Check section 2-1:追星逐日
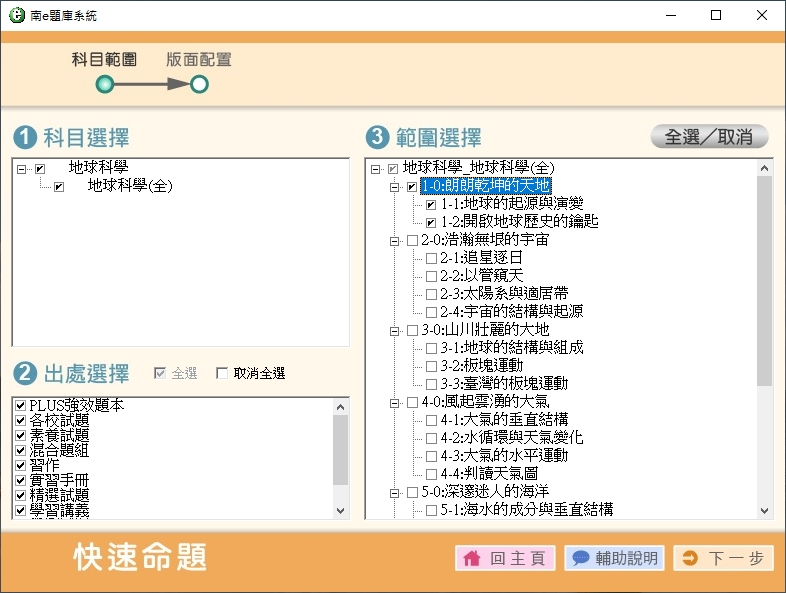 pyautogui.click(x=431, y=259)
